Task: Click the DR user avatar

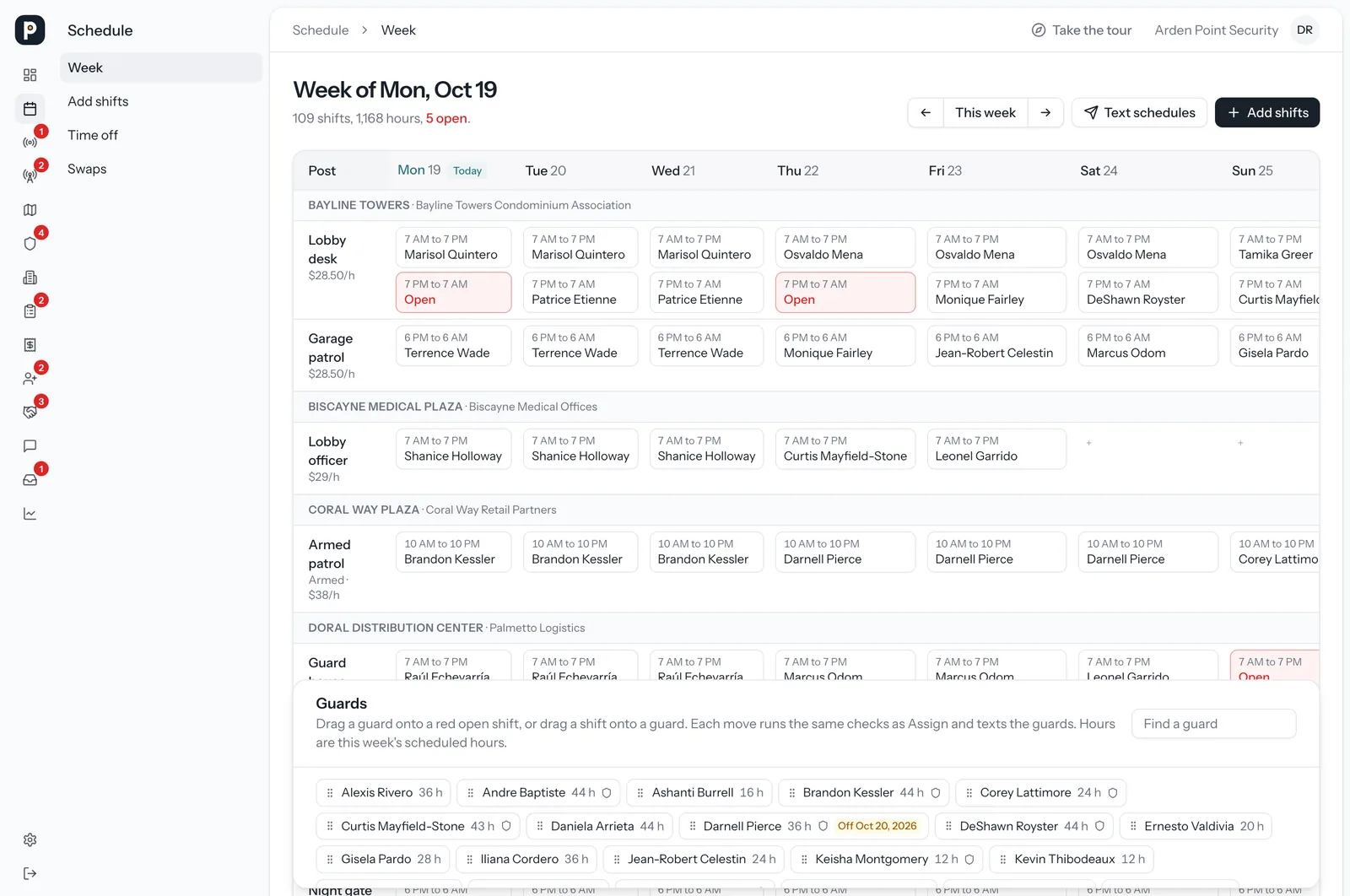Action: 1304,30
